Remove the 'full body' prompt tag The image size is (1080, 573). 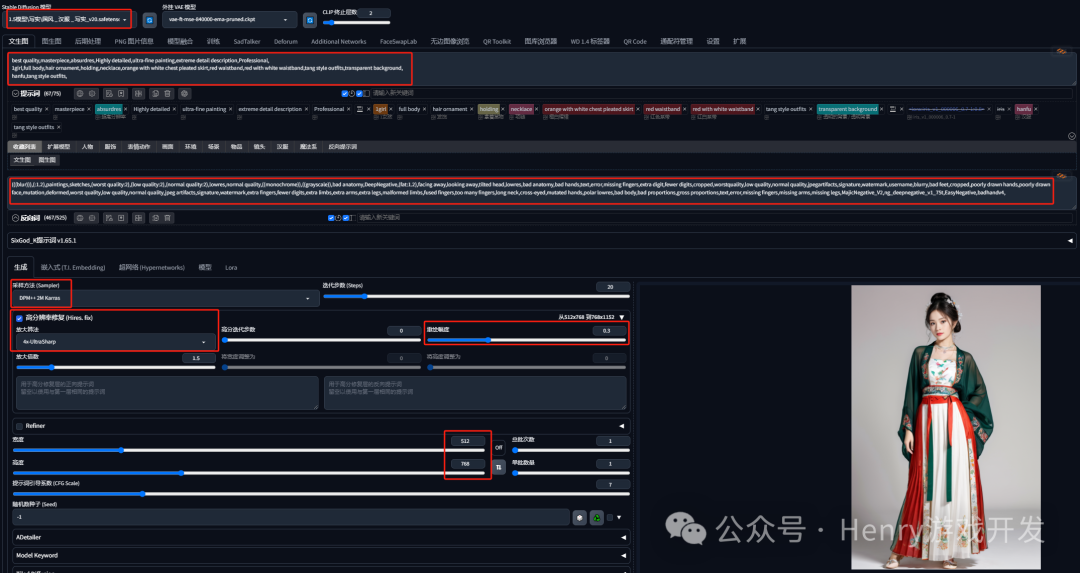click(424, 110)
